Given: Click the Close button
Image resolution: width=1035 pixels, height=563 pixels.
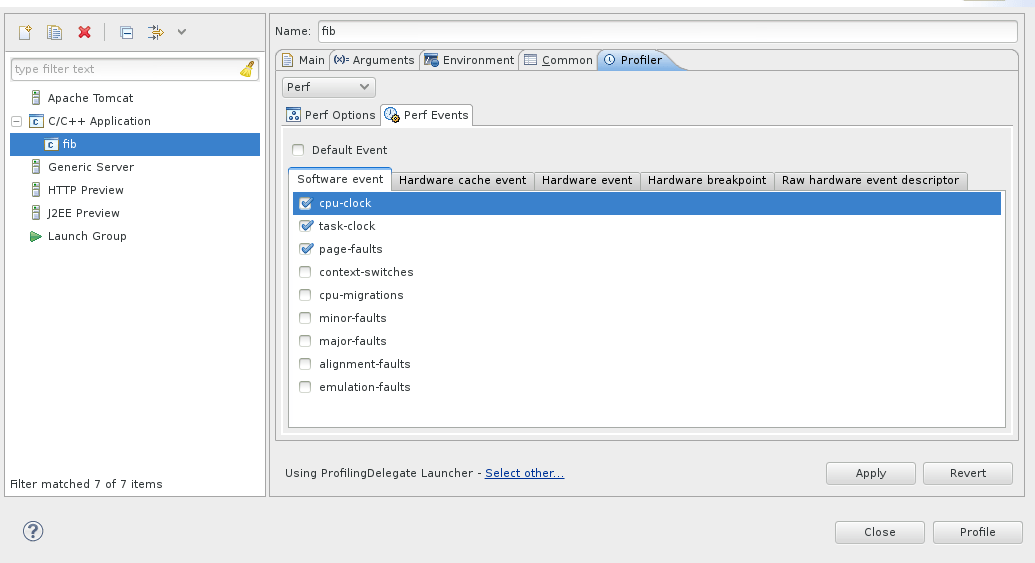Looking at the screenshot, I should [880, 532].
